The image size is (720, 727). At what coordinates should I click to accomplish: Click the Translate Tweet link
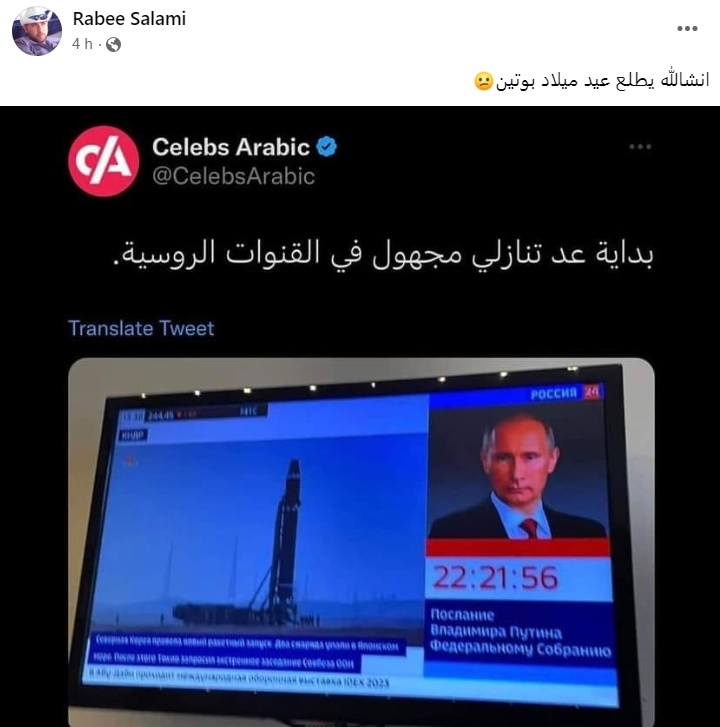pos(141,328)
